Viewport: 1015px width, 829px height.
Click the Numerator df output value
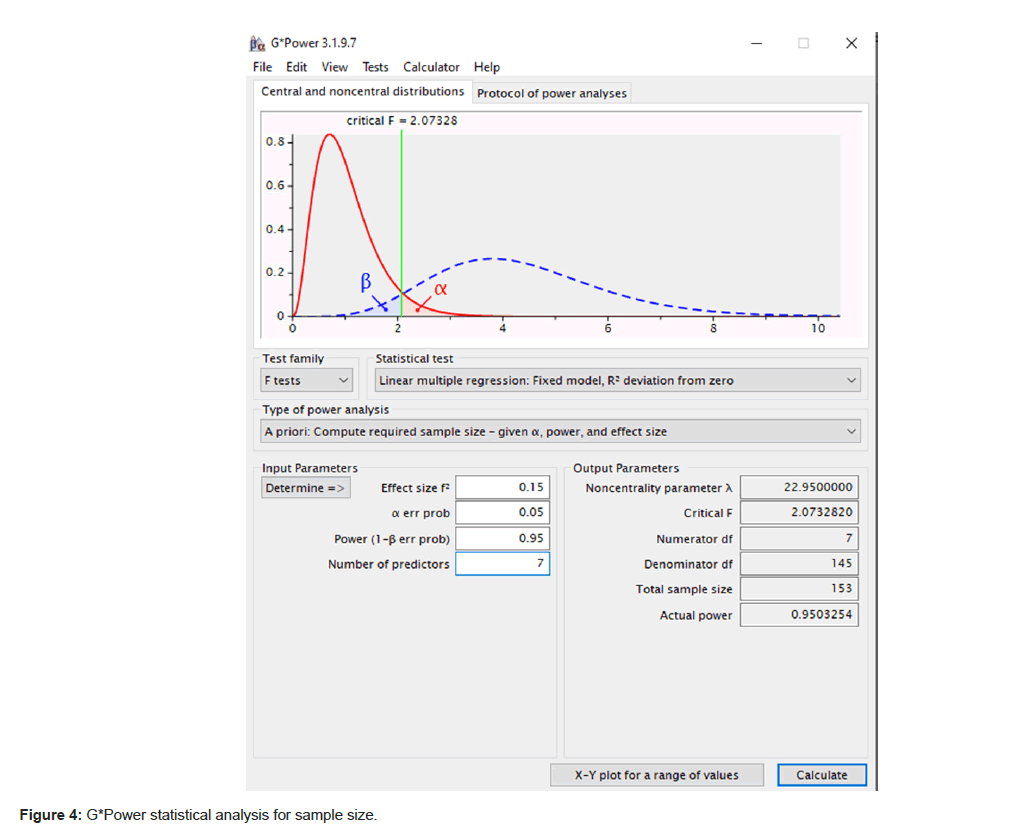799,538
